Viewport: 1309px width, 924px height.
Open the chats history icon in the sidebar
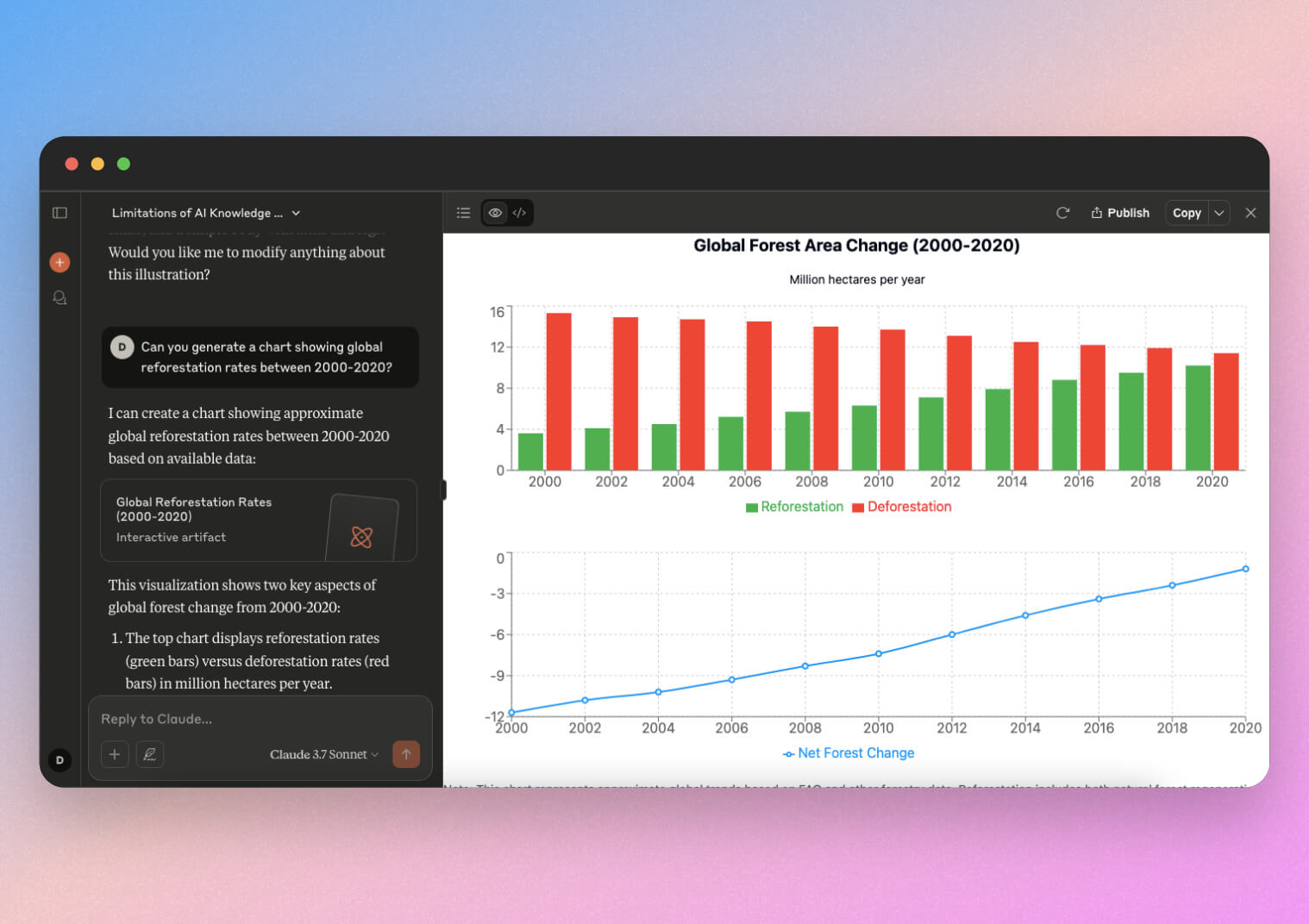click(x=60, y=297)
